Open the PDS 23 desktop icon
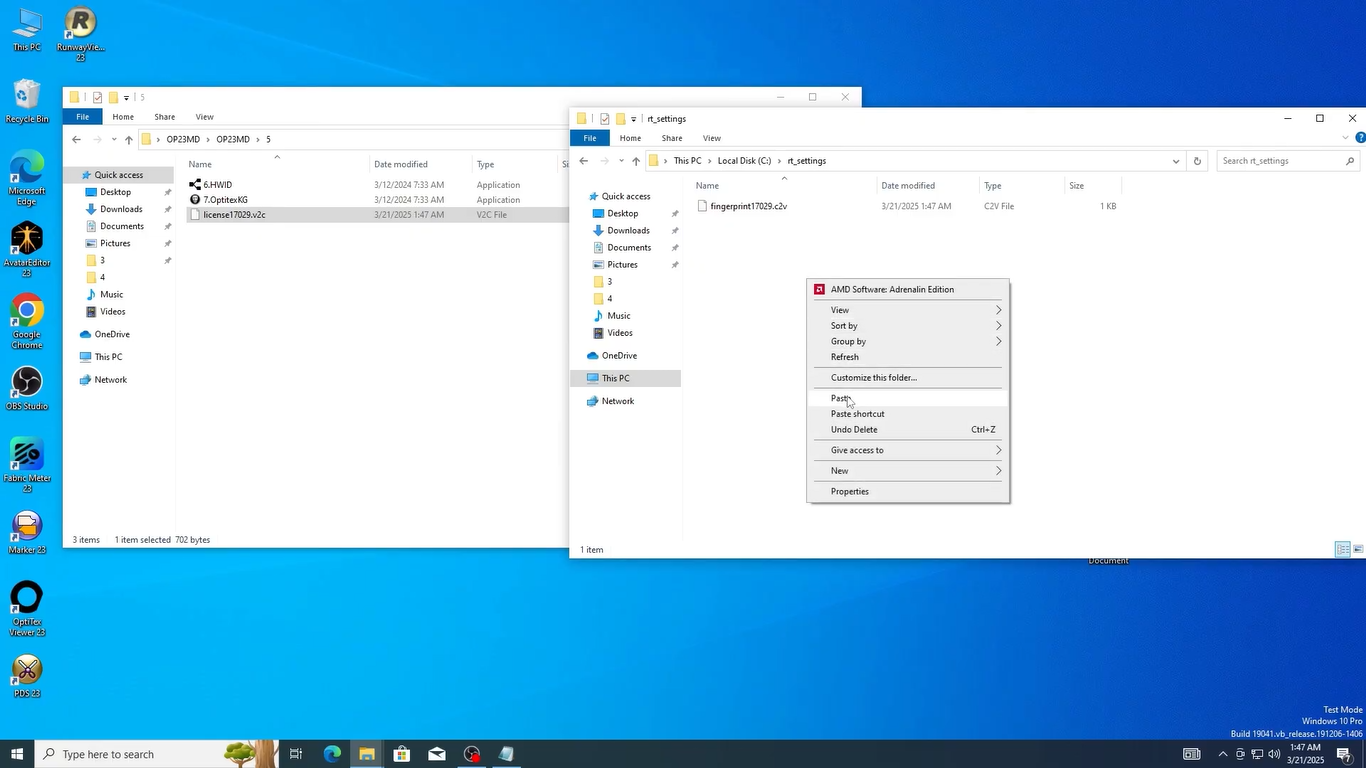 tap(26, 670)
